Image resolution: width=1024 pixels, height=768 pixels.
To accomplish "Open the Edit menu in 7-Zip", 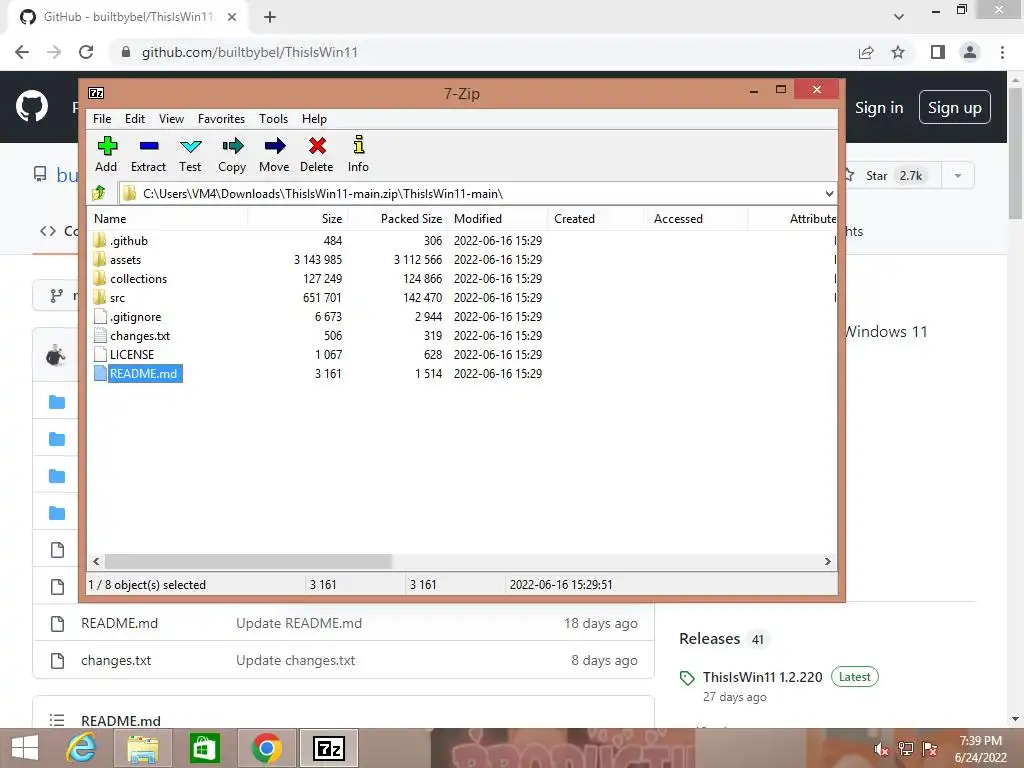I will pos(135,119).
